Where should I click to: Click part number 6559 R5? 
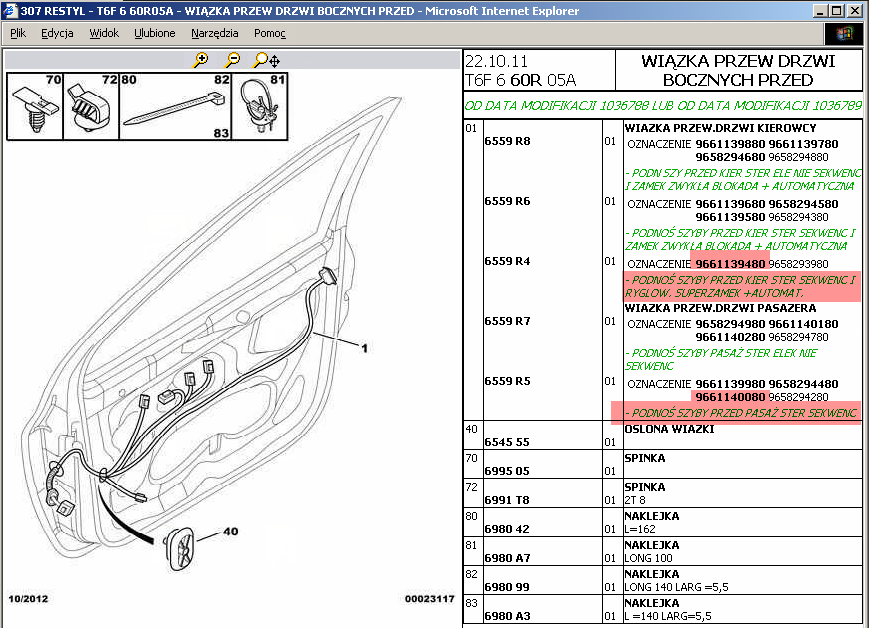507,381
